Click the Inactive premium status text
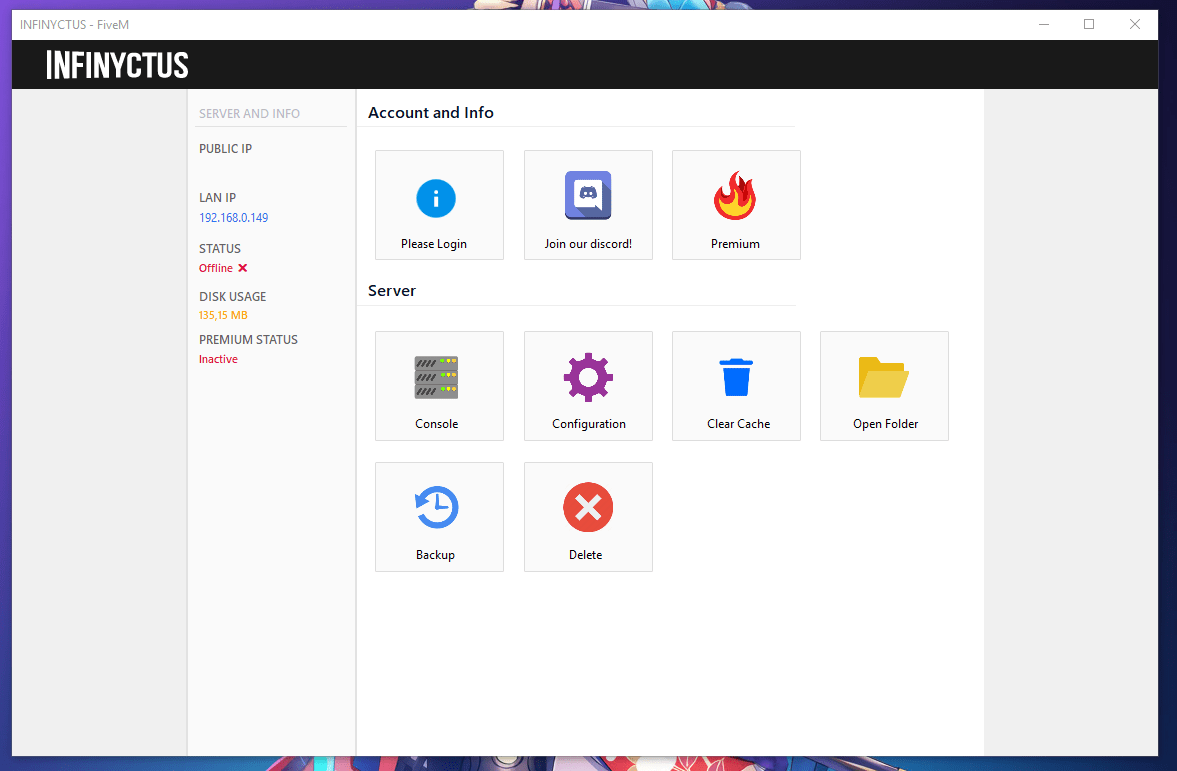Screen dimensions: 1177x771 tap(218, 360)
